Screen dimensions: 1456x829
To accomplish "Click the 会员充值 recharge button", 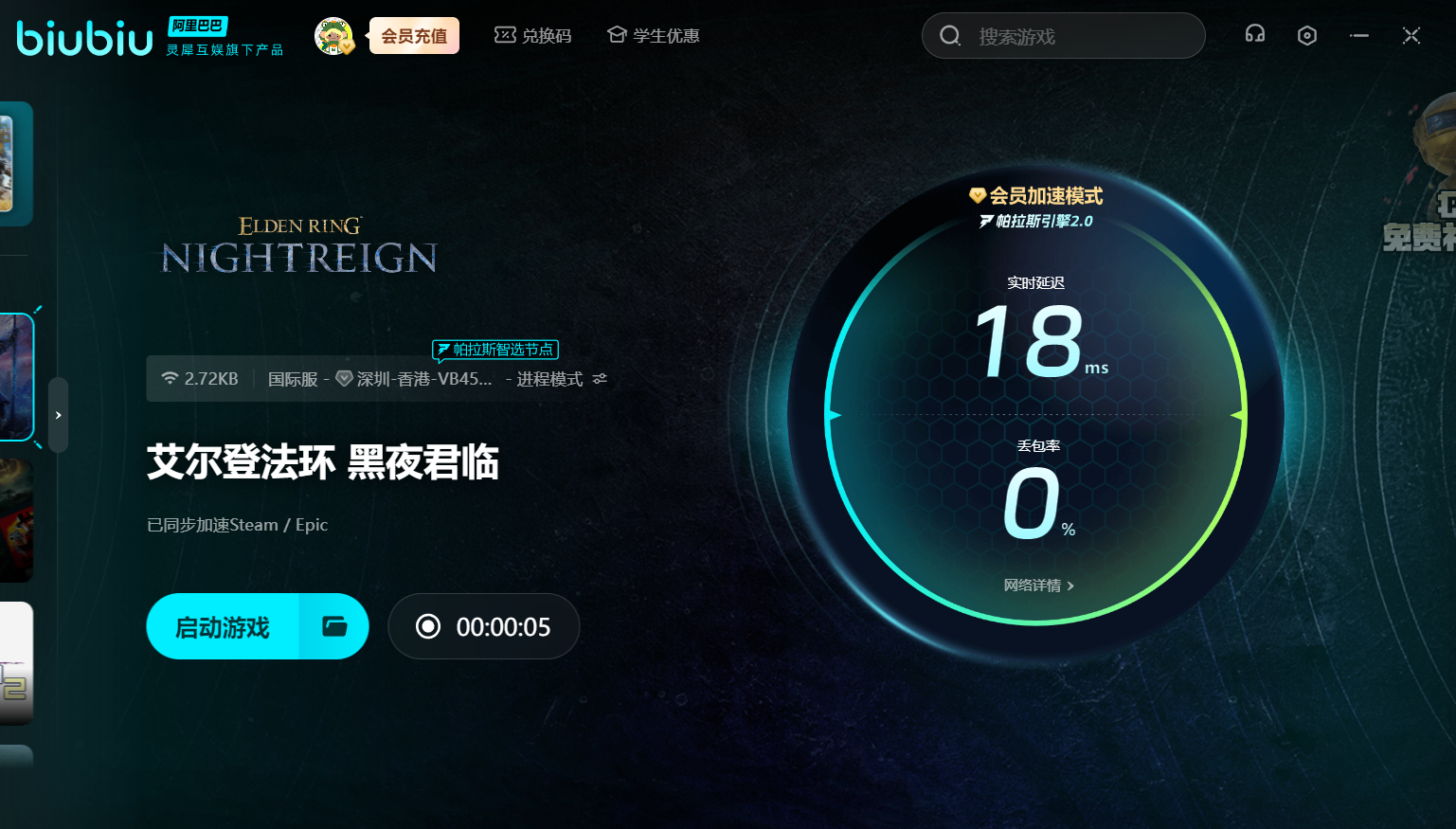I will pos(414,36).
